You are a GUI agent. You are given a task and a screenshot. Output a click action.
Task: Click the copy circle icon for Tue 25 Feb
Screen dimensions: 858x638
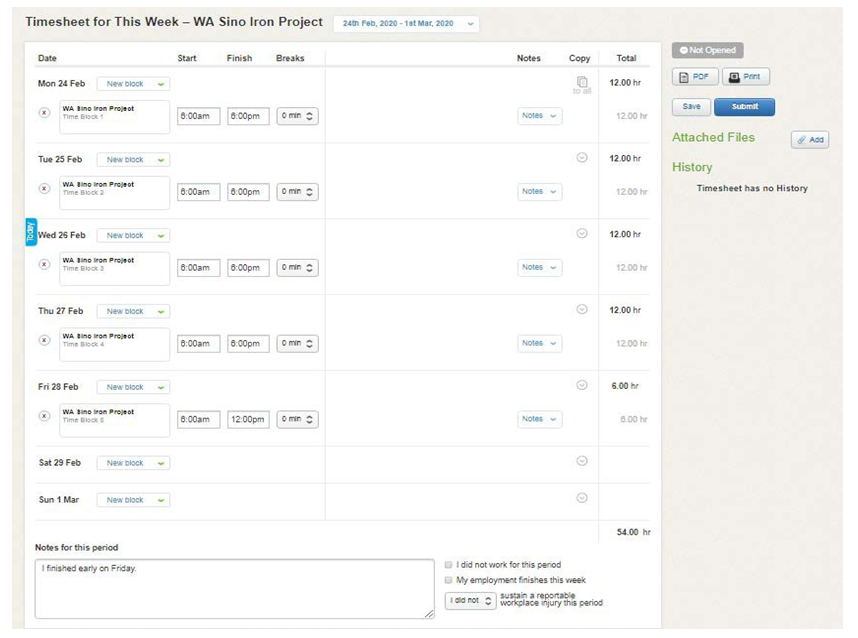[x=582, y=158]
